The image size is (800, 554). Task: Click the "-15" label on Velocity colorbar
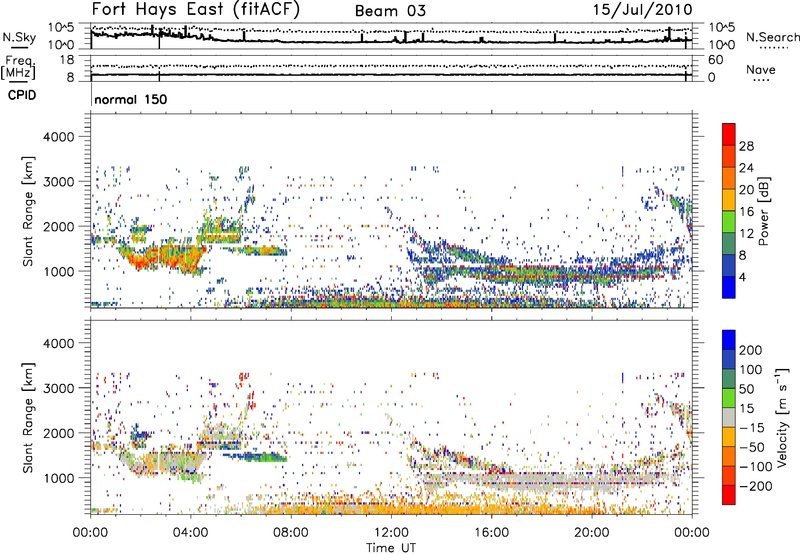[752, 428]
